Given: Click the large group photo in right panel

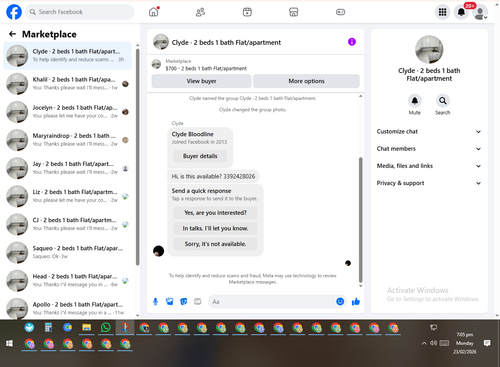Looking at the screenshot, I should coord(429,50).
